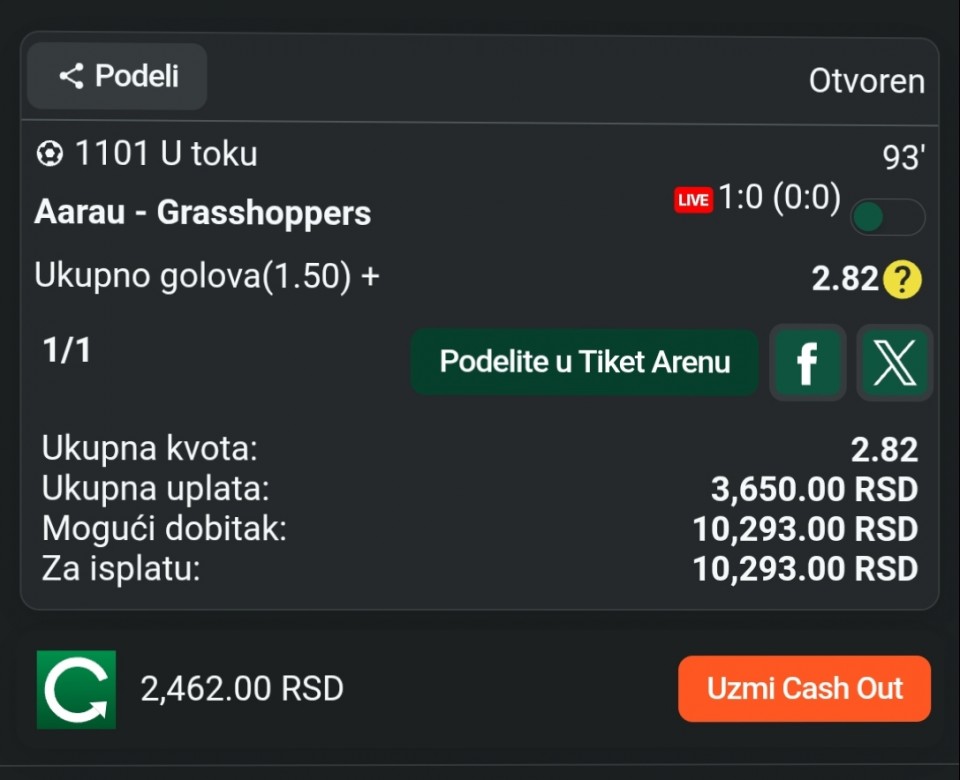This screenshot has height=780, width=960.
Task: Click the 1/1 selection counter
Action: coord(66,350)
